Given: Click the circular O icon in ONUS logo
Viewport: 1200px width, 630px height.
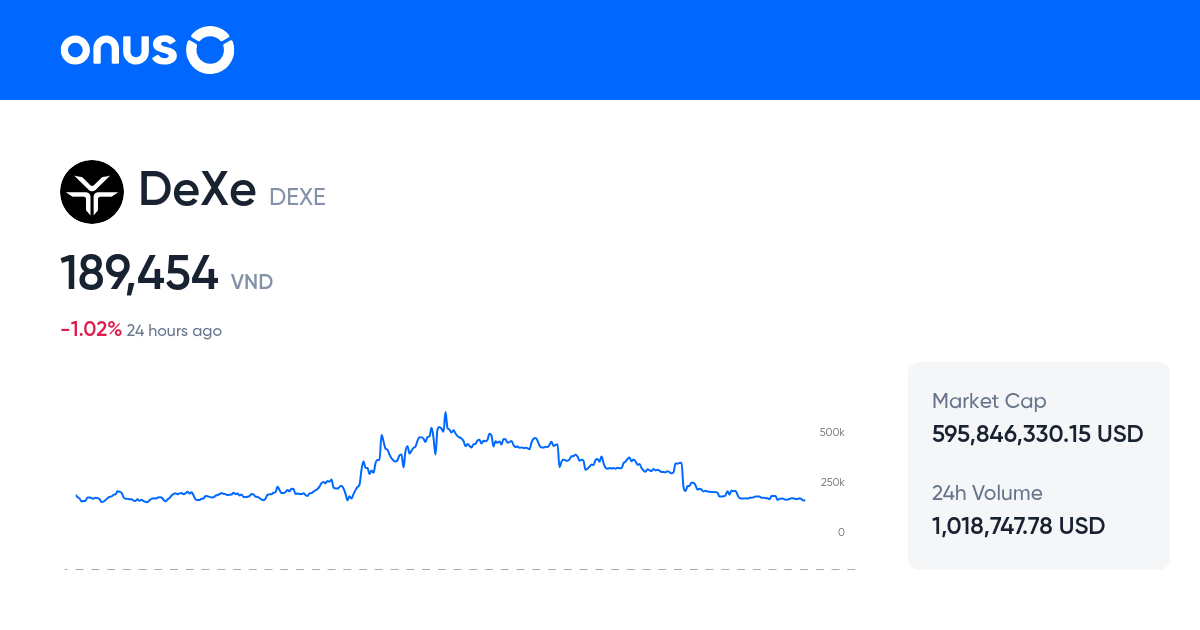Looking at the screenshot, I should coord(211,50).
